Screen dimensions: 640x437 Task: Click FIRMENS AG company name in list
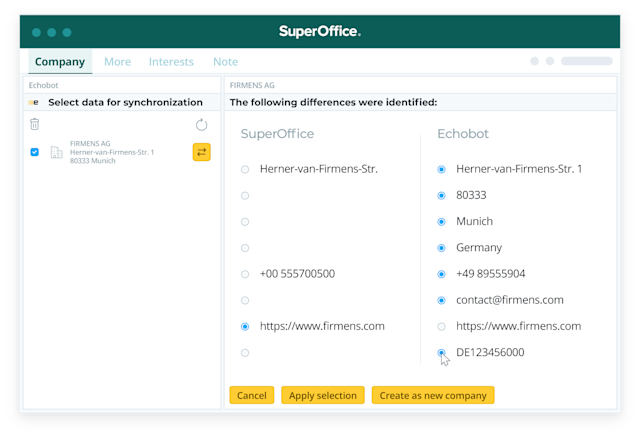coord(90,144)
